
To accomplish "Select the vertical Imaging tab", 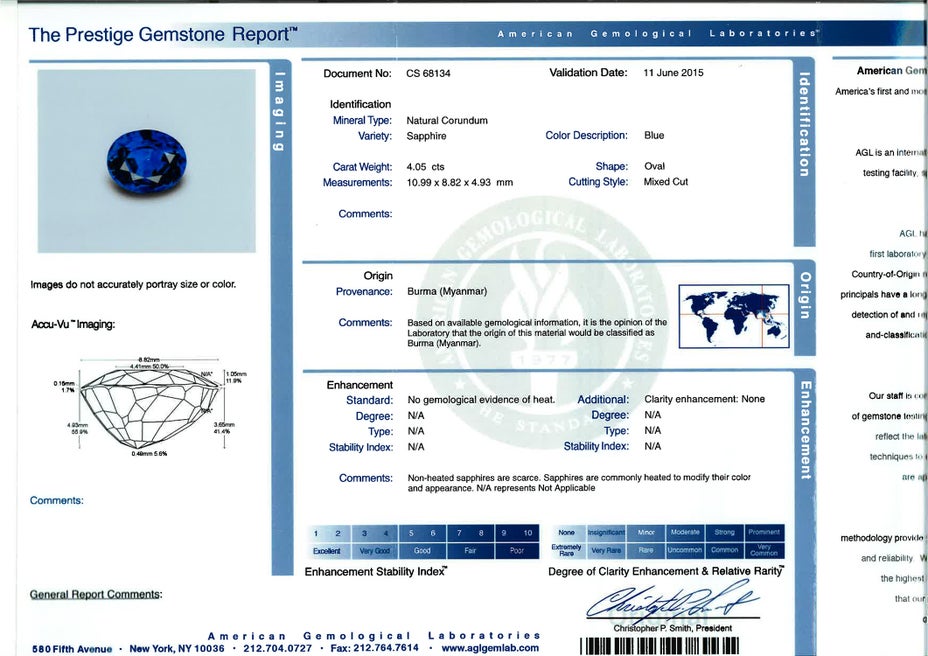I will click(x=281, y=110).
